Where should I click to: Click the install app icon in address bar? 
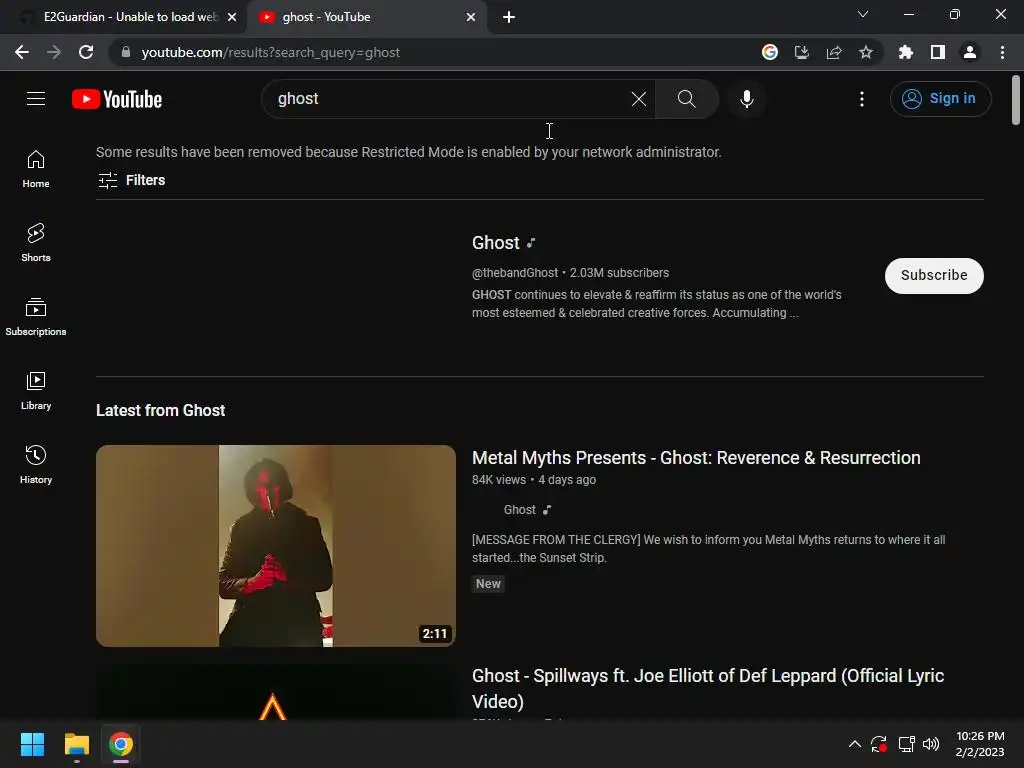pyautogui.click(x=802, y=52)
